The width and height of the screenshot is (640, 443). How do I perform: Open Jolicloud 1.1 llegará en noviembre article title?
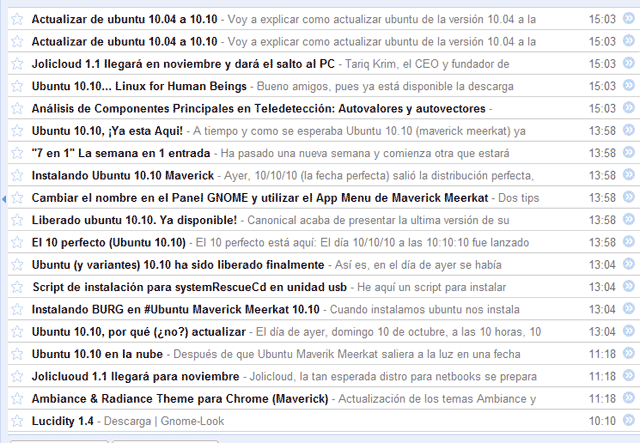coord(183,64)
